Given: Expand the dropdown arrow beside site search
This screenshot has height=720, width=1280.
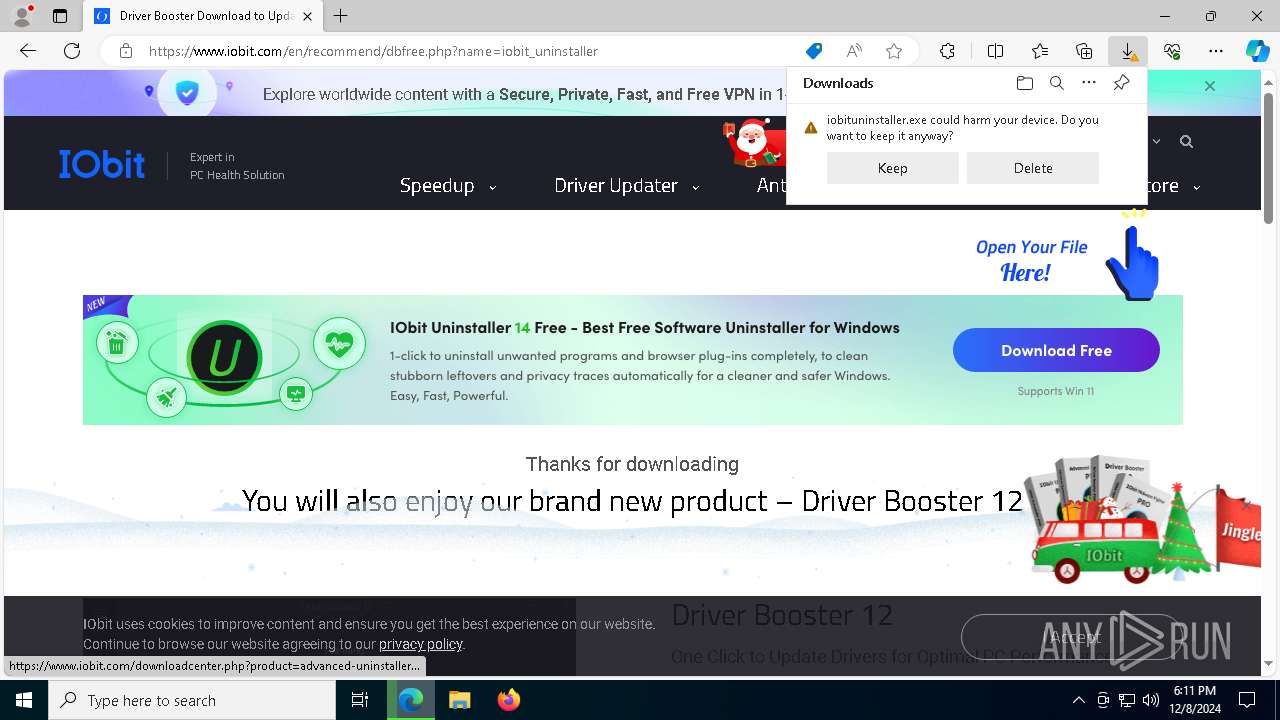Looking at the screenshot, I should [1157, 142].
